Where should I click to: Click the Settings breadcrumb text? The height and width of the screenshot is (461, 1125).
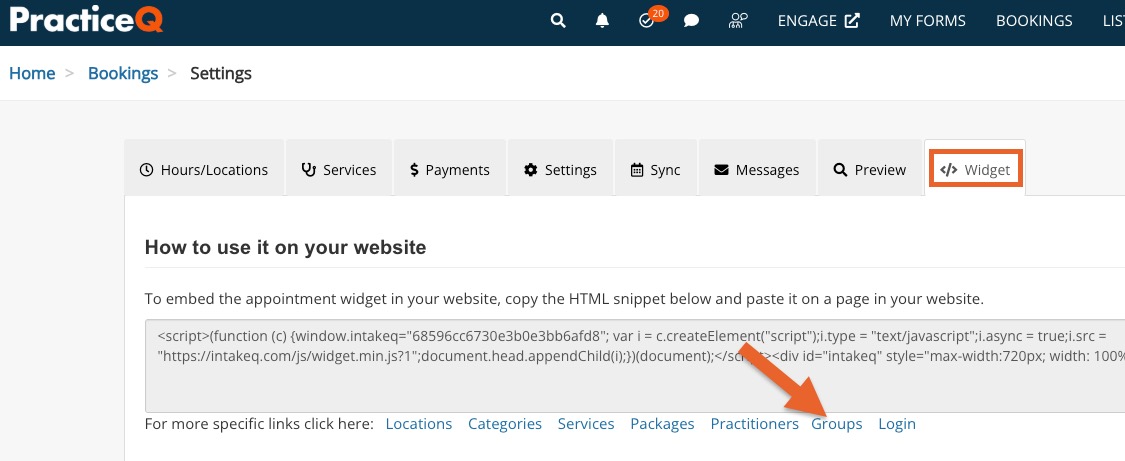tap(221, 73)
